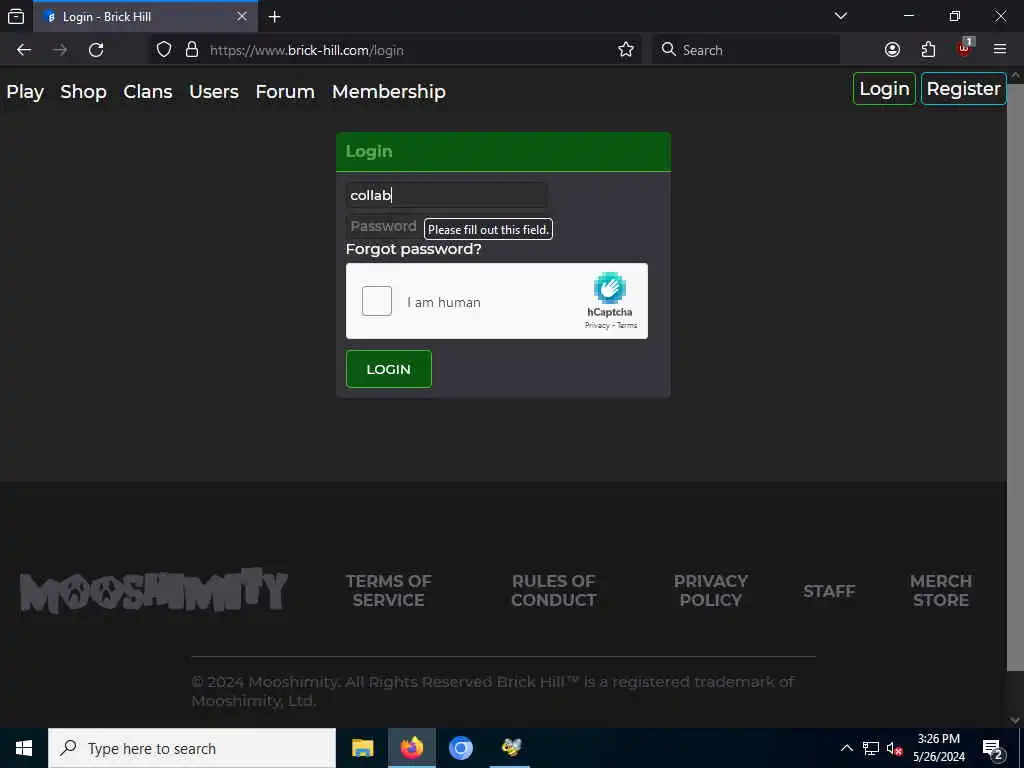The width and height of the screenshot is (1024, 768).
Task: Launch Chromium from the taskbar
Action: pyautogui.click(x=460, y=748)
